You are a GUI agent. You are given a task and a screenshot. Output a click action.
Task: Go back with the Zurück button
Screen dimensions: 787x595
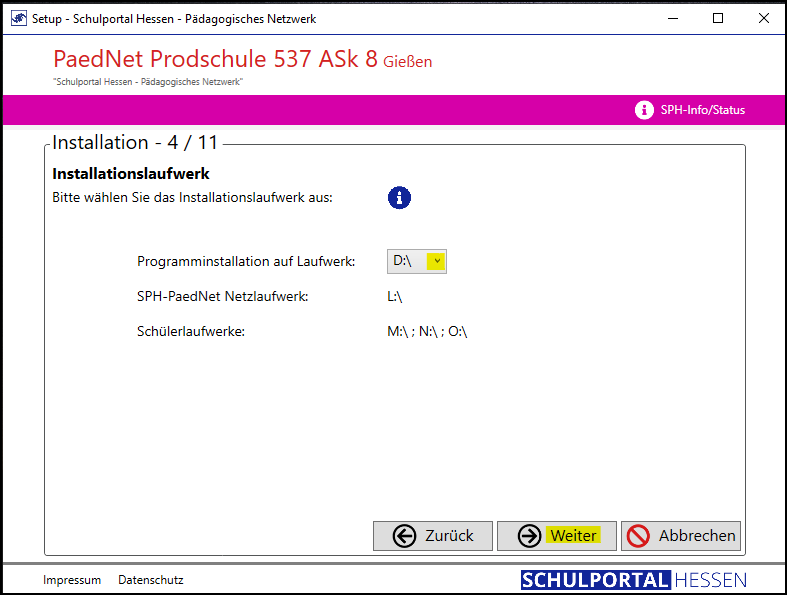click(x=433, y=536)
